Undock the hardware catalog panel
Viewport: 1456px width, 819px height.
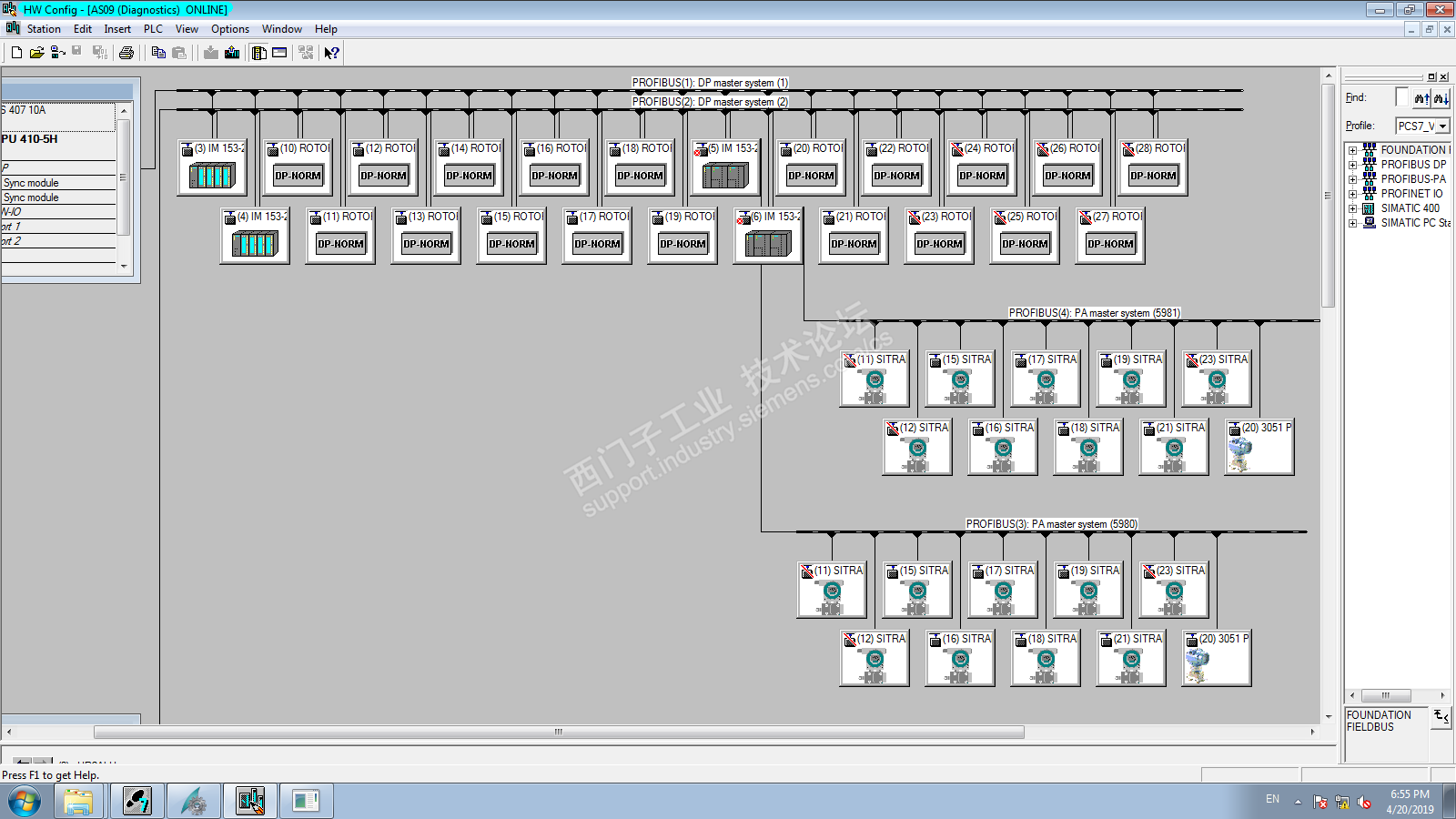click(x=1432, y=77)
